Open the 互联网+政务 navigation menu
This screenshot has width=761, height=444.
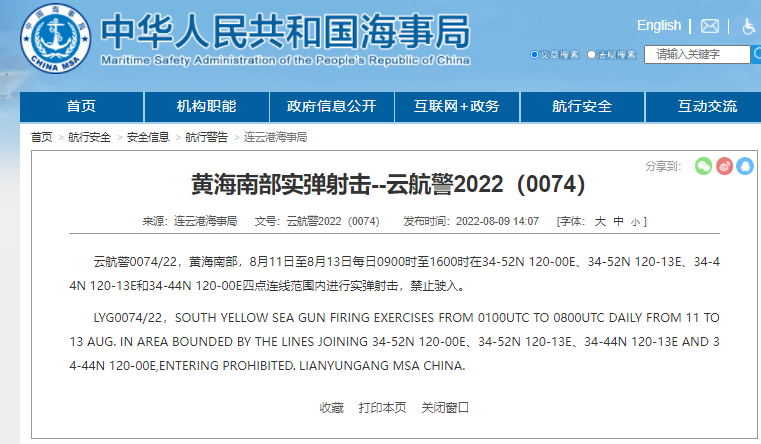click(456, 106)
